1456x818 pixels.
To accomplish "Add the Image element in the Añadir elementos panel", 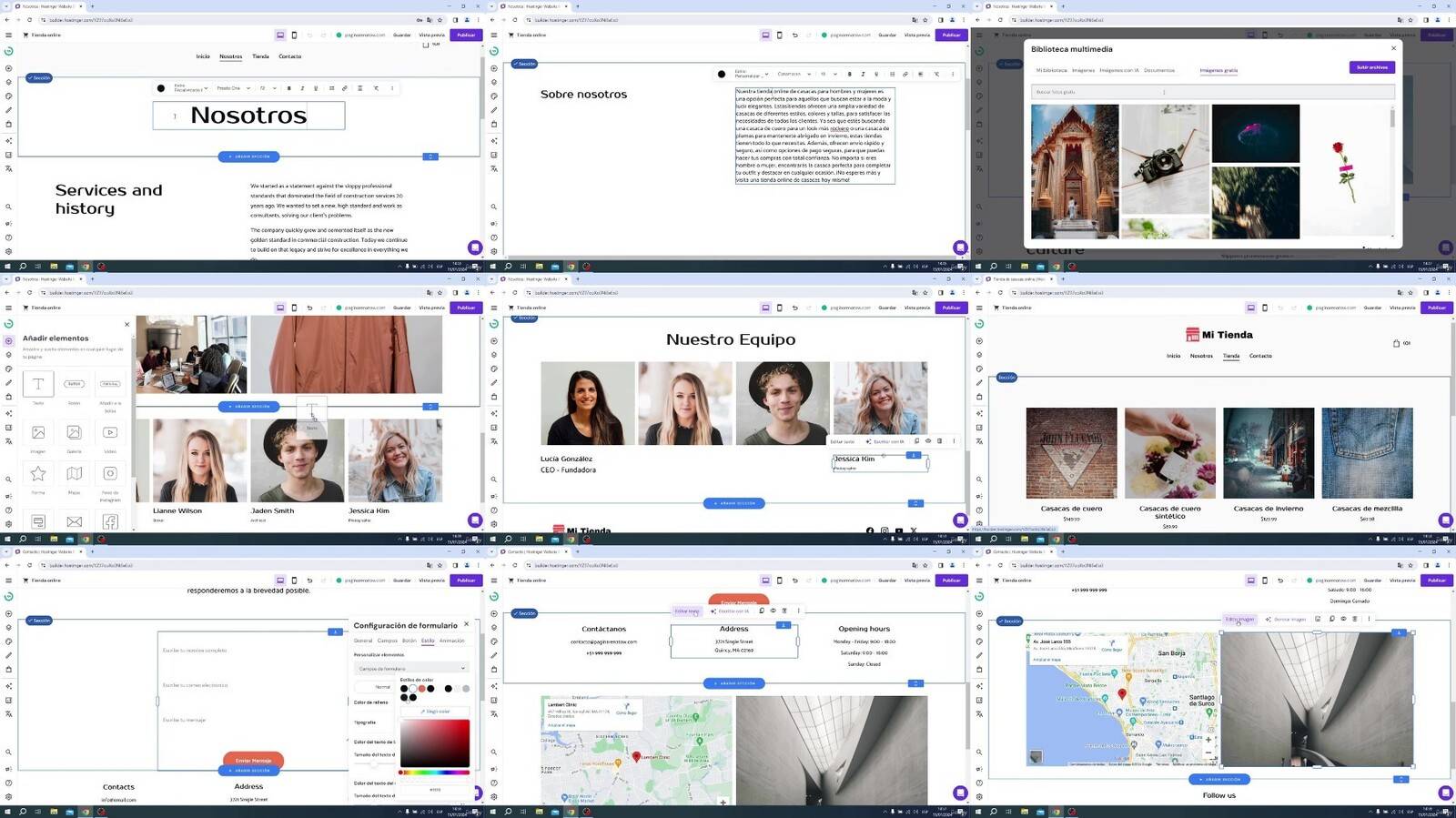I will pos(38,432).
